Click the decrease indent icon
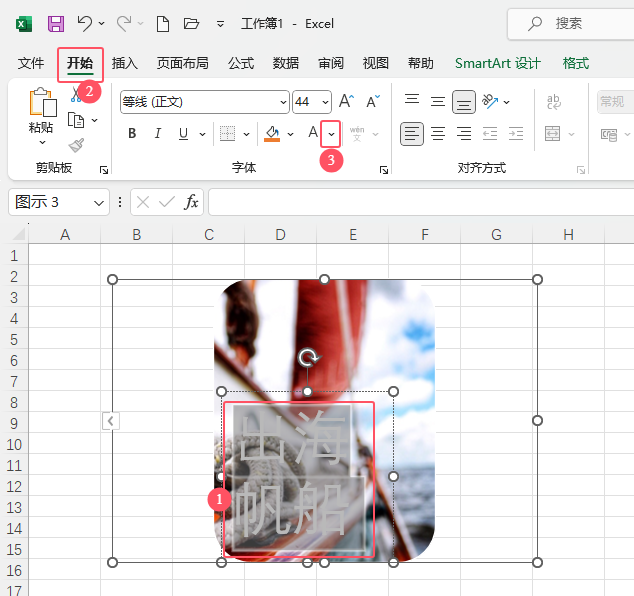The width and height of the screenshot is (634, 596). point(490,133)
